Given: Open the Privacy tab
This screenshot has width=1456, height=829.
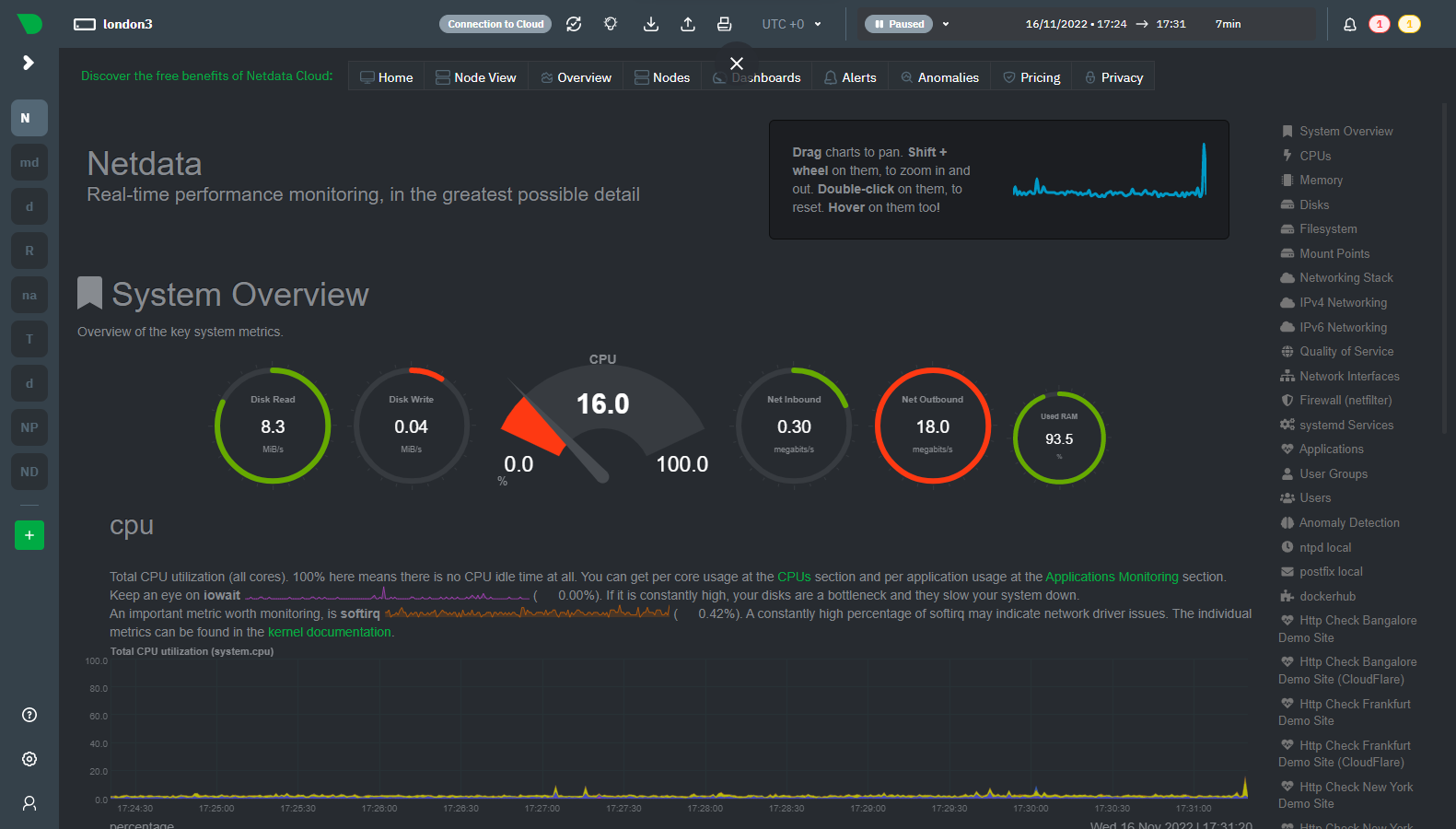Looking at the screenshot, I should [x=1113, y=77].
